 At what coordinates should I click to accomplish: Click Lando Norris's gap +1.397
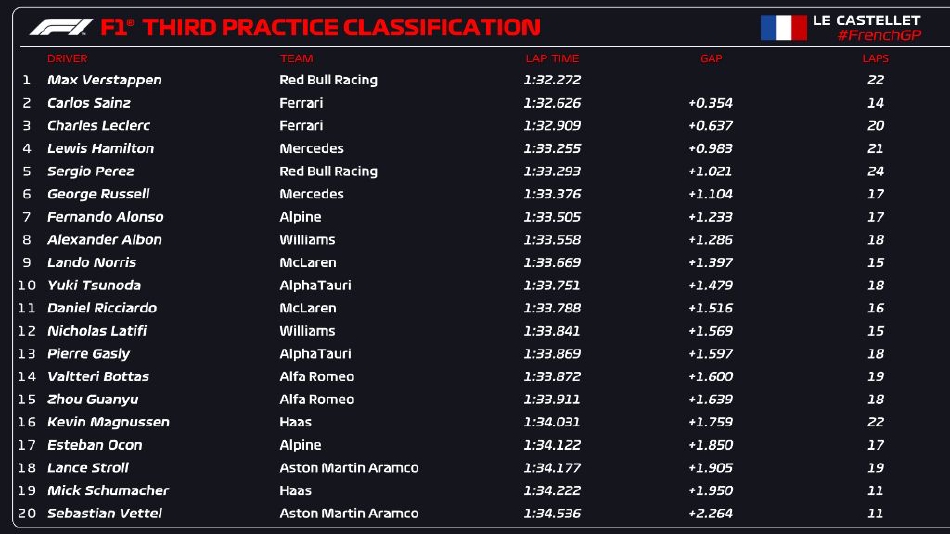[x=710, y=262]
